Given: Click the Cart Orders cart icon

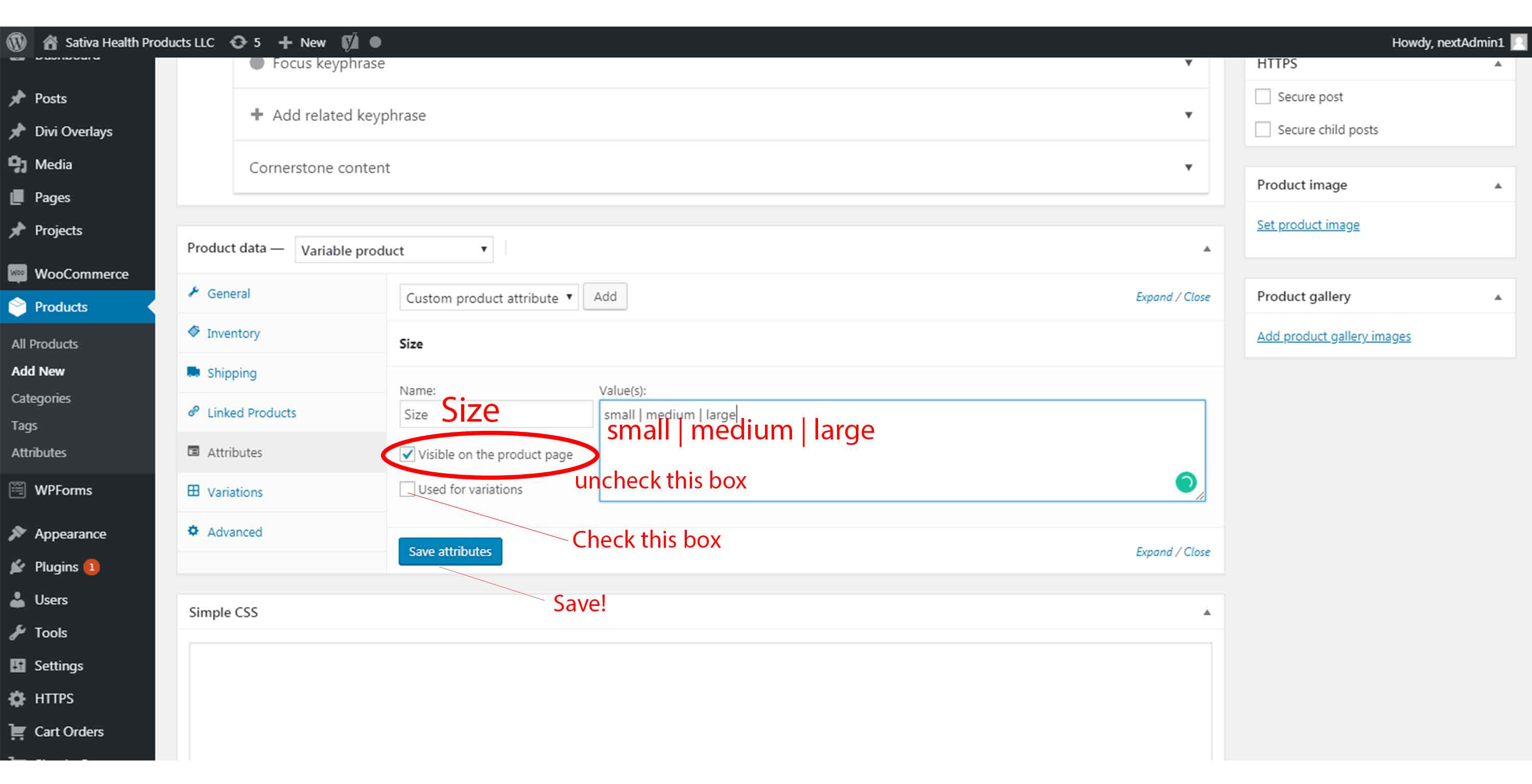Looking at the screenshot, I should tap(17, 731).
